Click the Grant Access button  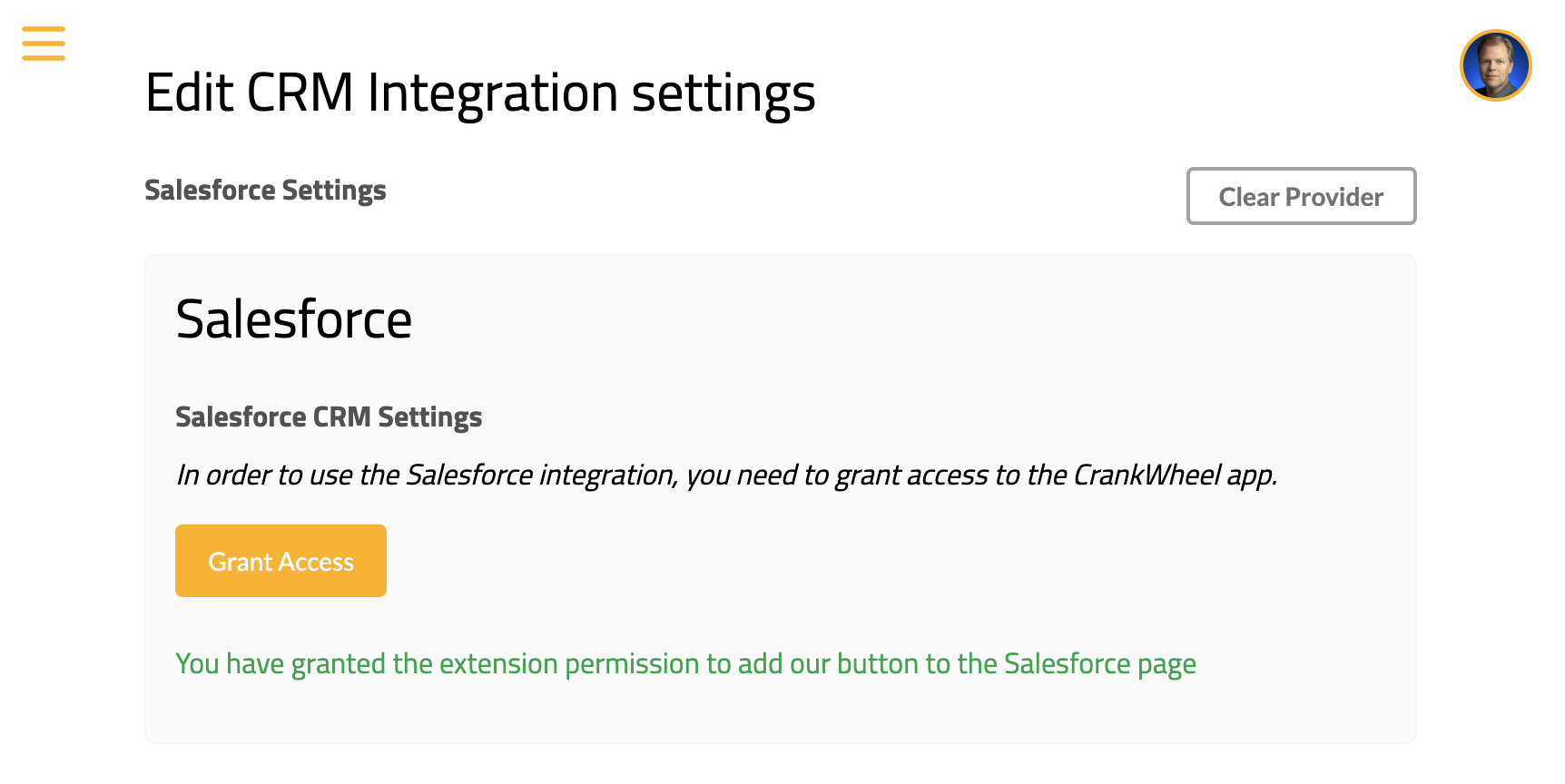[281, 561]
